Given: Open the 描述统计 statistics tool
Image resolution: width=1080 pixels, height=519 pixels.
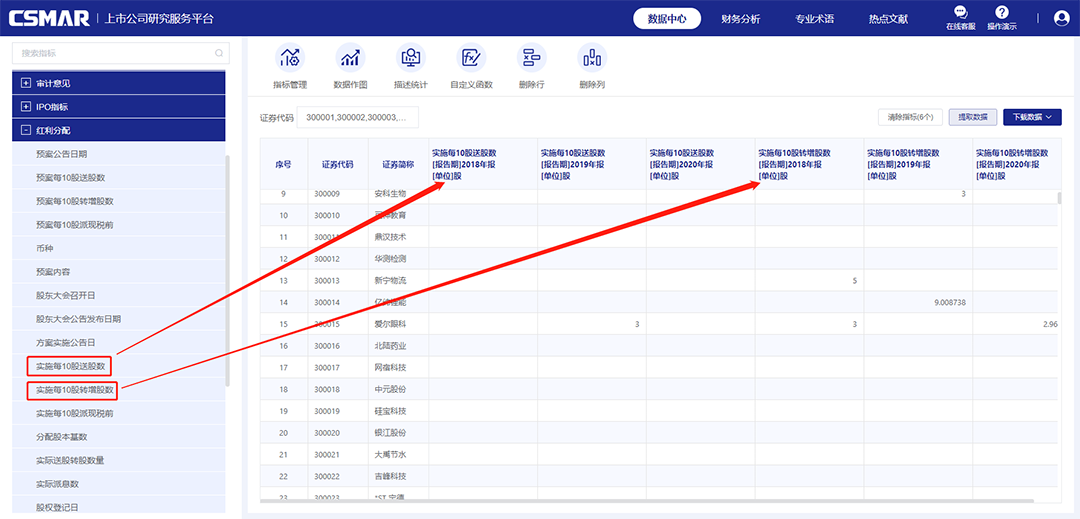Looking at the screenshot, I should (x=410, y=59).
